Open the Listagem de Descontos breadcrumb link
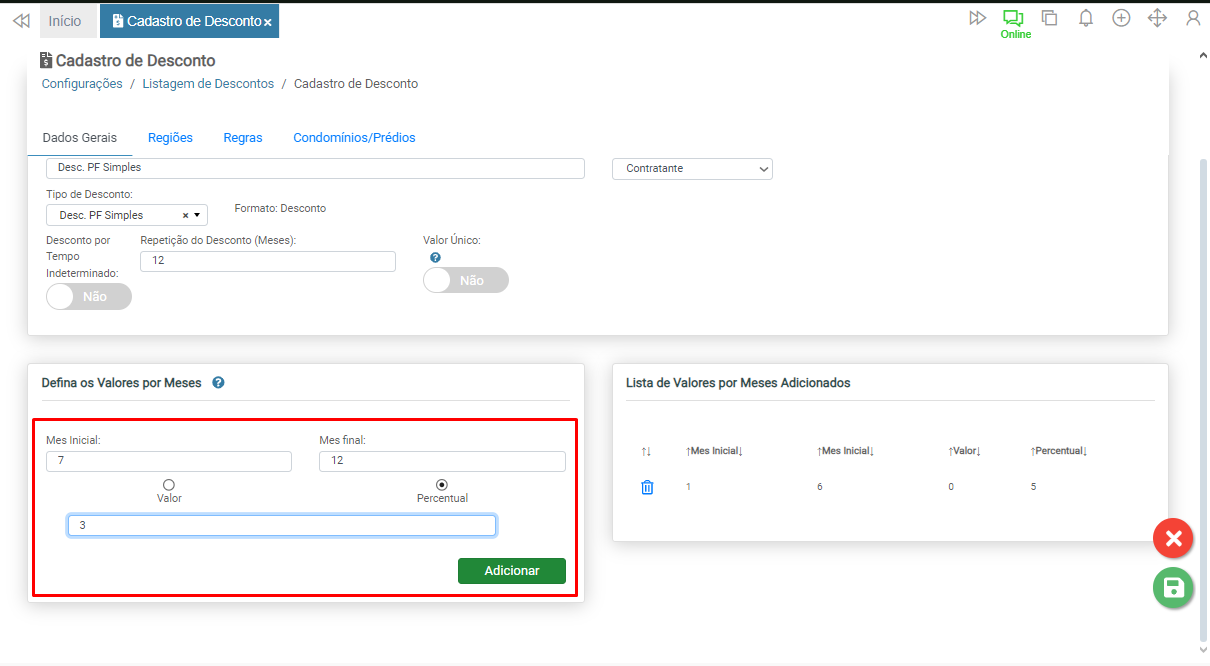The image size is (1210, 666). tap(208, 84)
